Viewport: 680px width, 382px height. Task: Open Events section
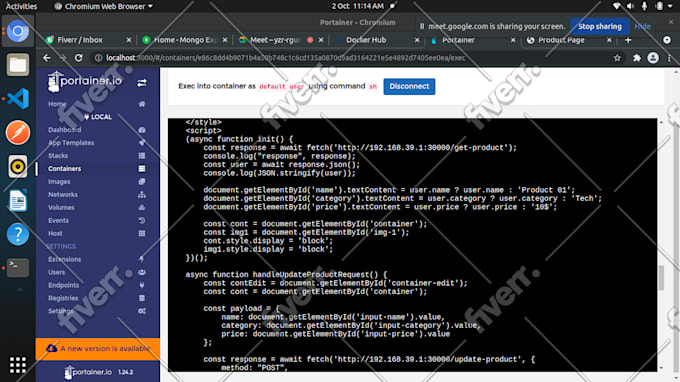tap(59, 220)
